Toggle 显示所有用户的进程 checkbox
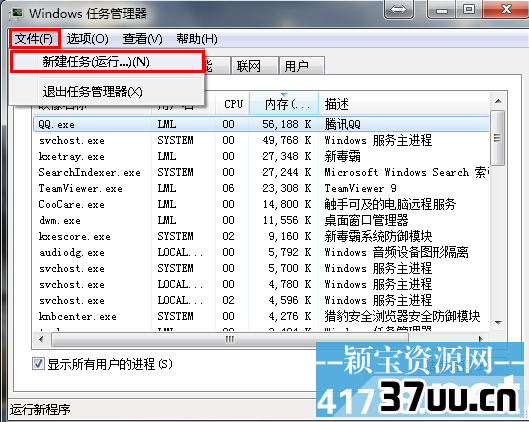The height and width of the screenshot is (422, 529). click(x=38, y=364)
